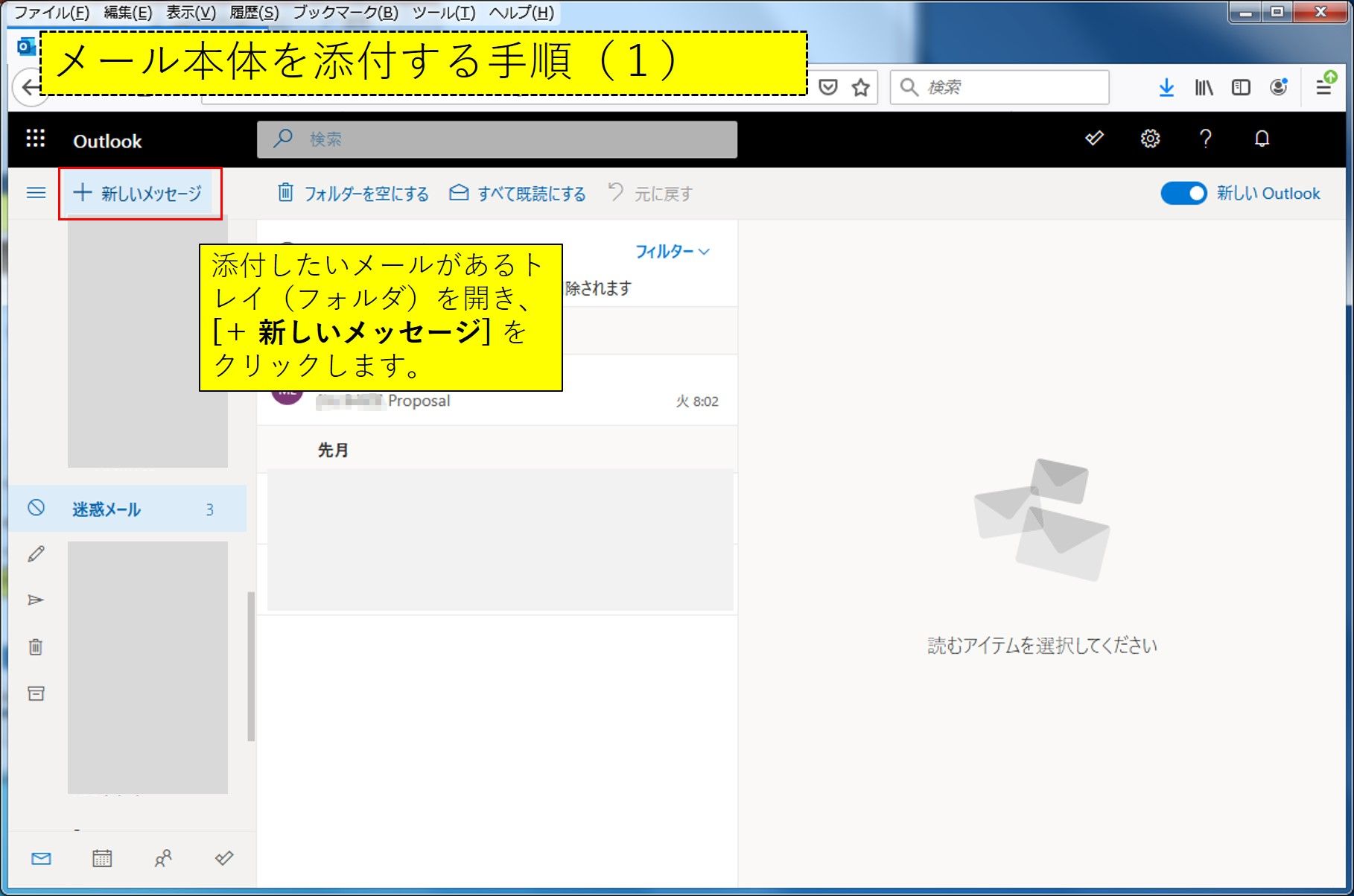1354x896 pixels.
Task: Click フォルダーを空にする in the toolbar
Action: (x=353, y=194)
